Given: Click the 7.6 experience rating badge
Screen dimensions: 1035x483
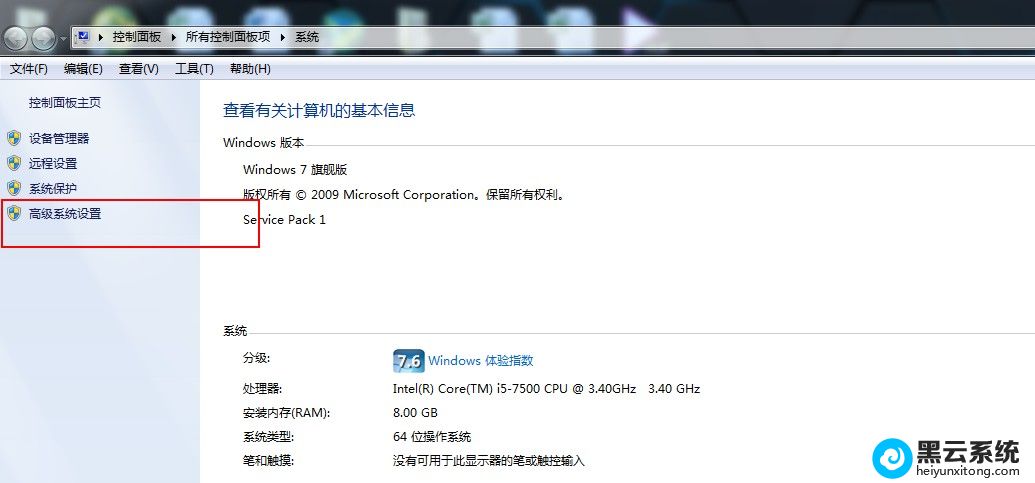Looking at the screenshot, I should click(409, 361).
